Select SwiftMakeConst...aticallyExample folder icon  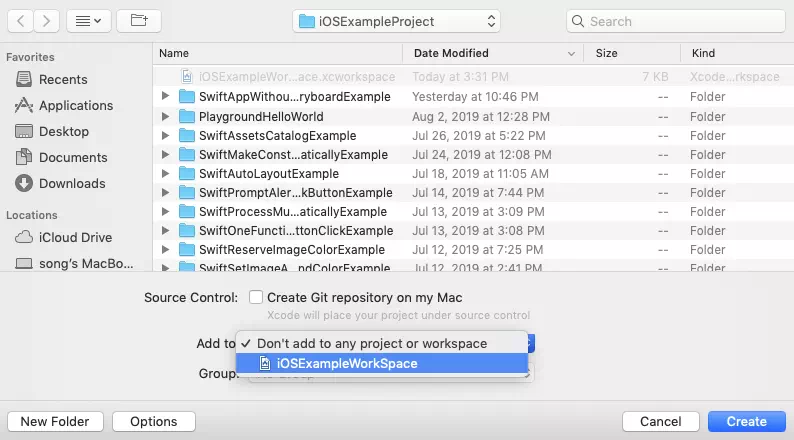(187, 154)
